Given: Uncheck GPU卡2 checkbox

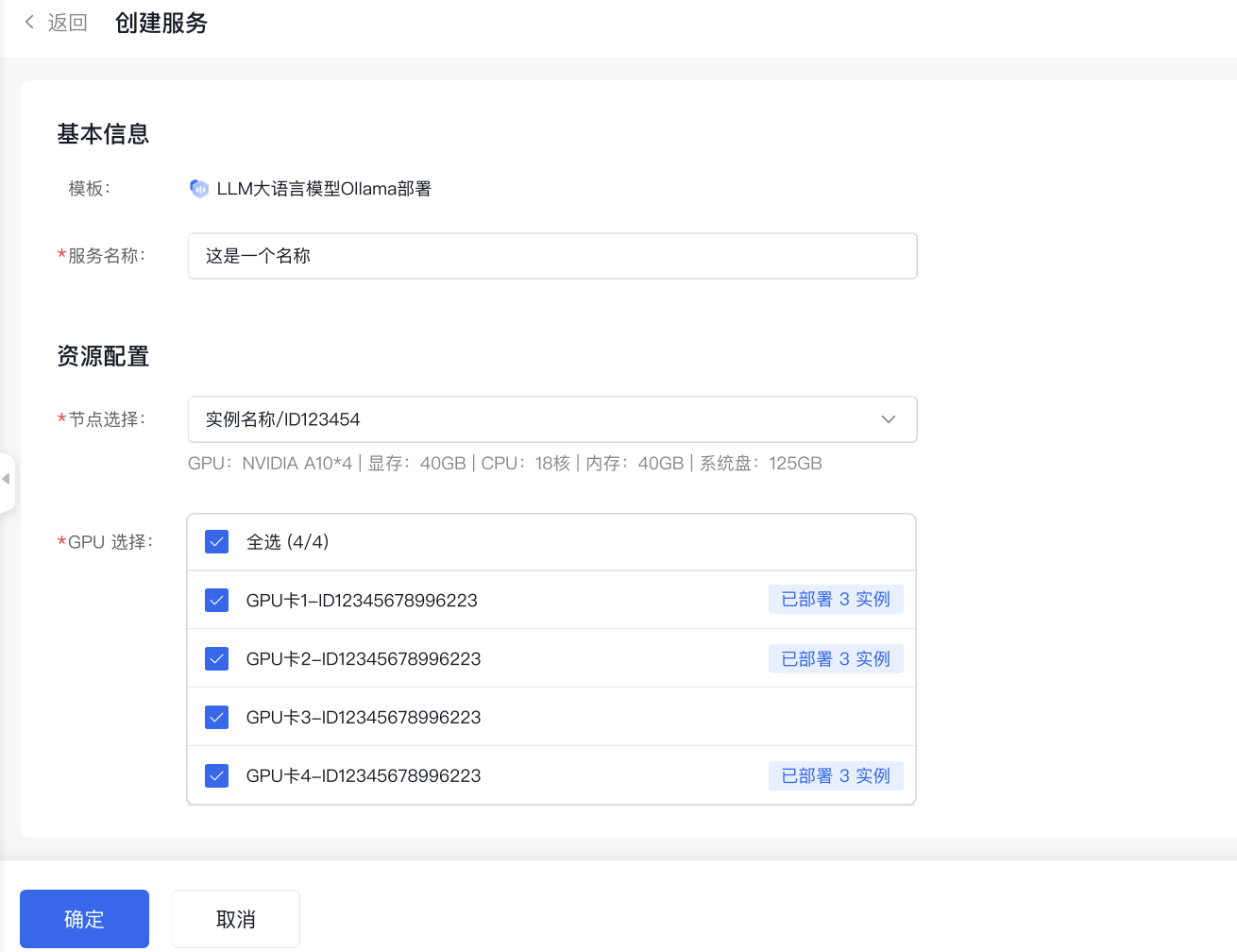Looking at the screenshot, I should (217, 659).
